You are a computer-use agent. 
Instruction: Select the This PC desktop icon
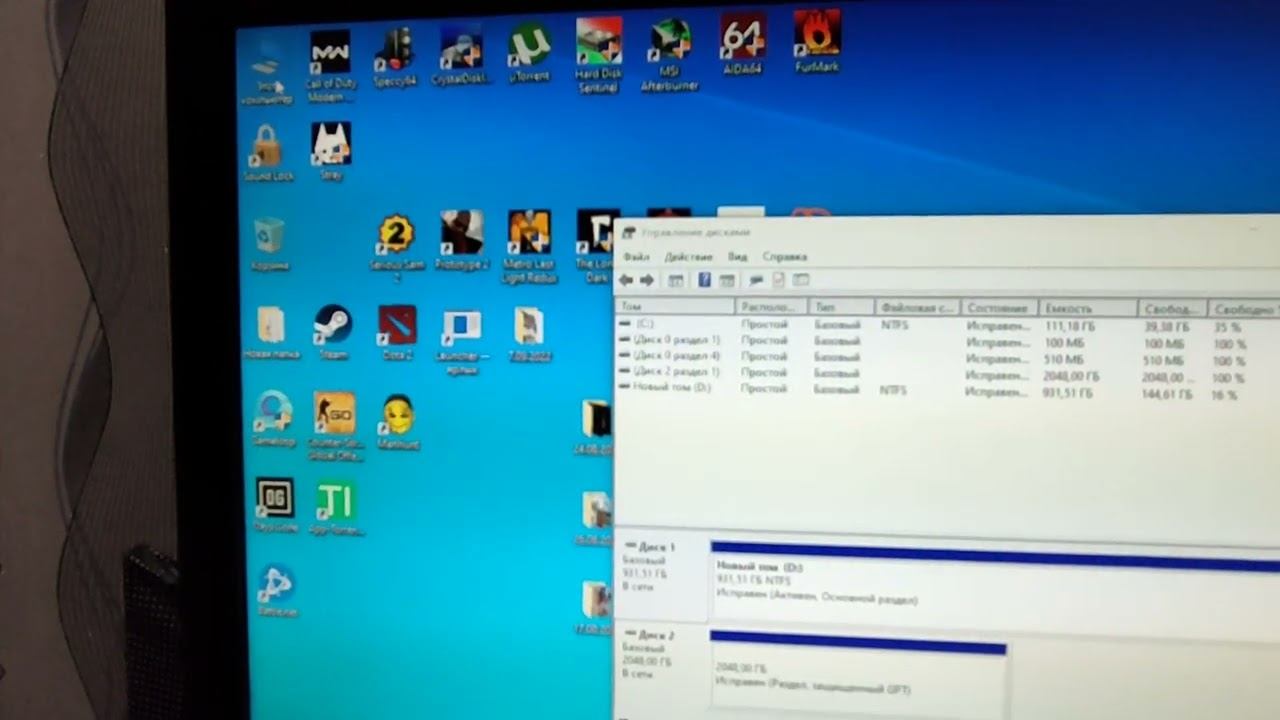coord(267,72)
